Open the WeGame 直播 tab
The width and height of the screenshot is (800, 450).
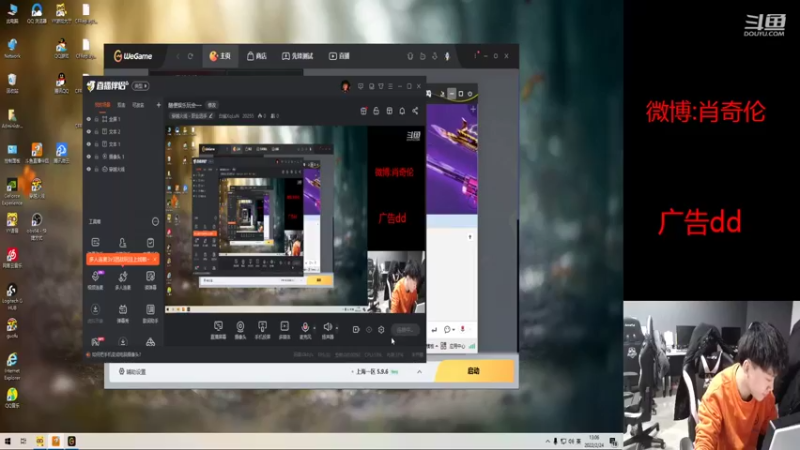tap(339, 56)
